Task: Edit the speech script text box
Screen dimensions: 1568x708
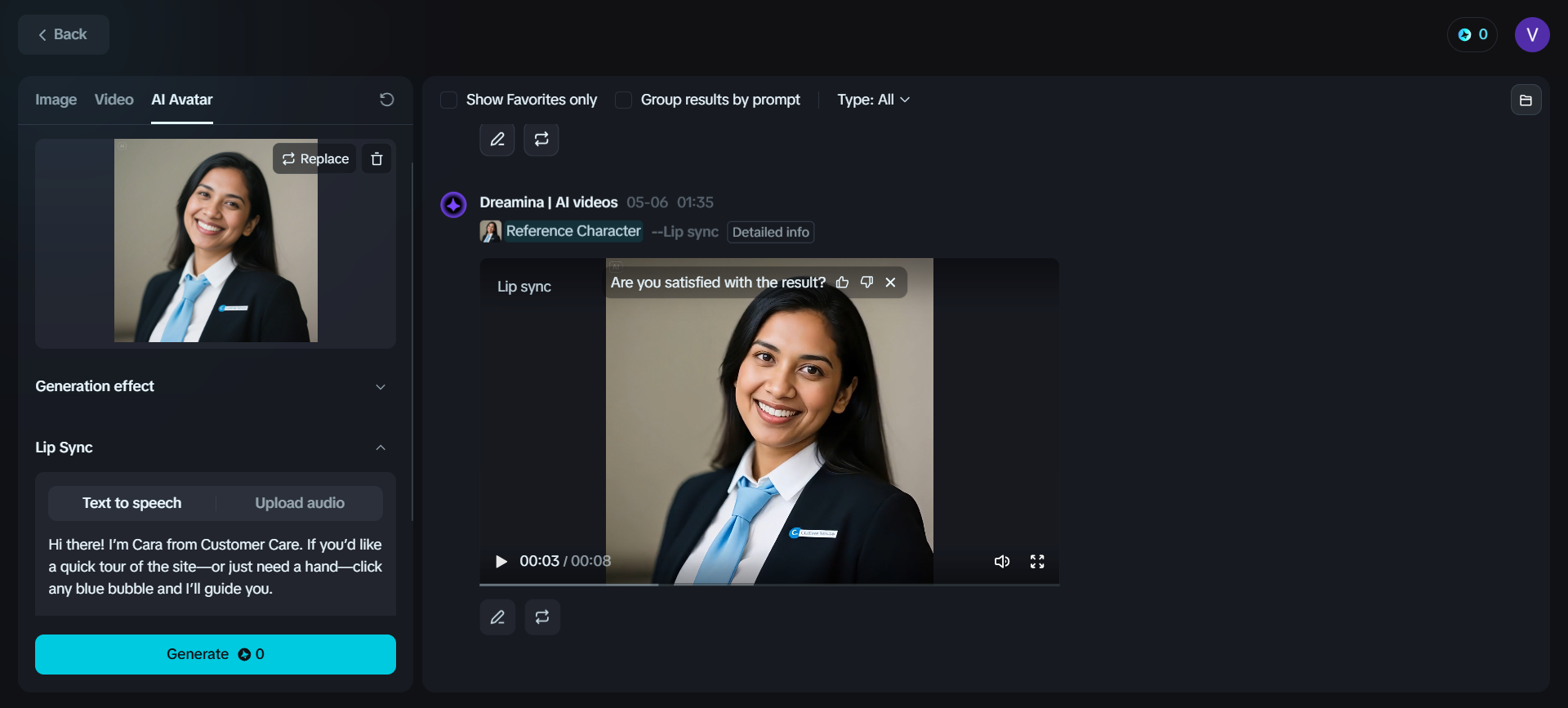Action: (216, 567)
